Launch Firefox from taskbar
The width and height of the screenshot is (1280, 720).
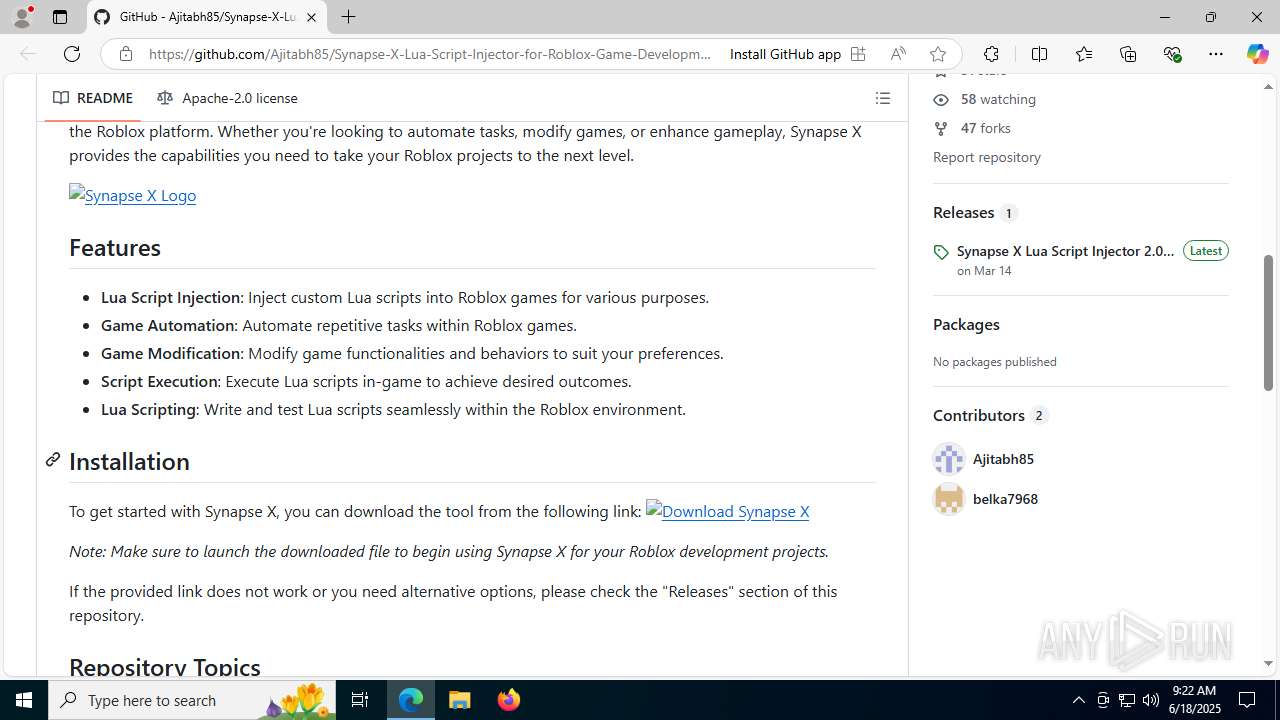click(508, 700)
